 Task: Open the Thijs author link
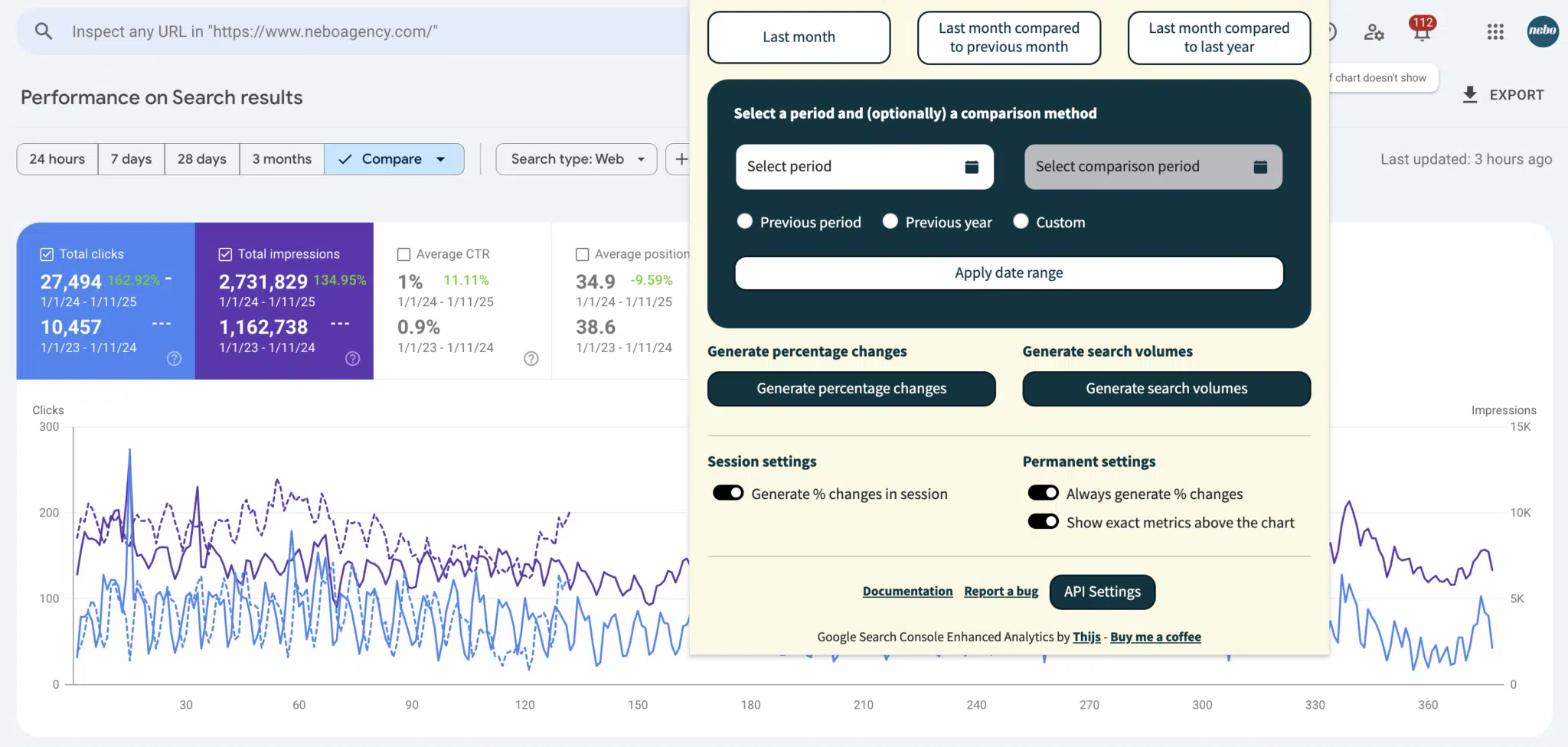point(1086,637)
